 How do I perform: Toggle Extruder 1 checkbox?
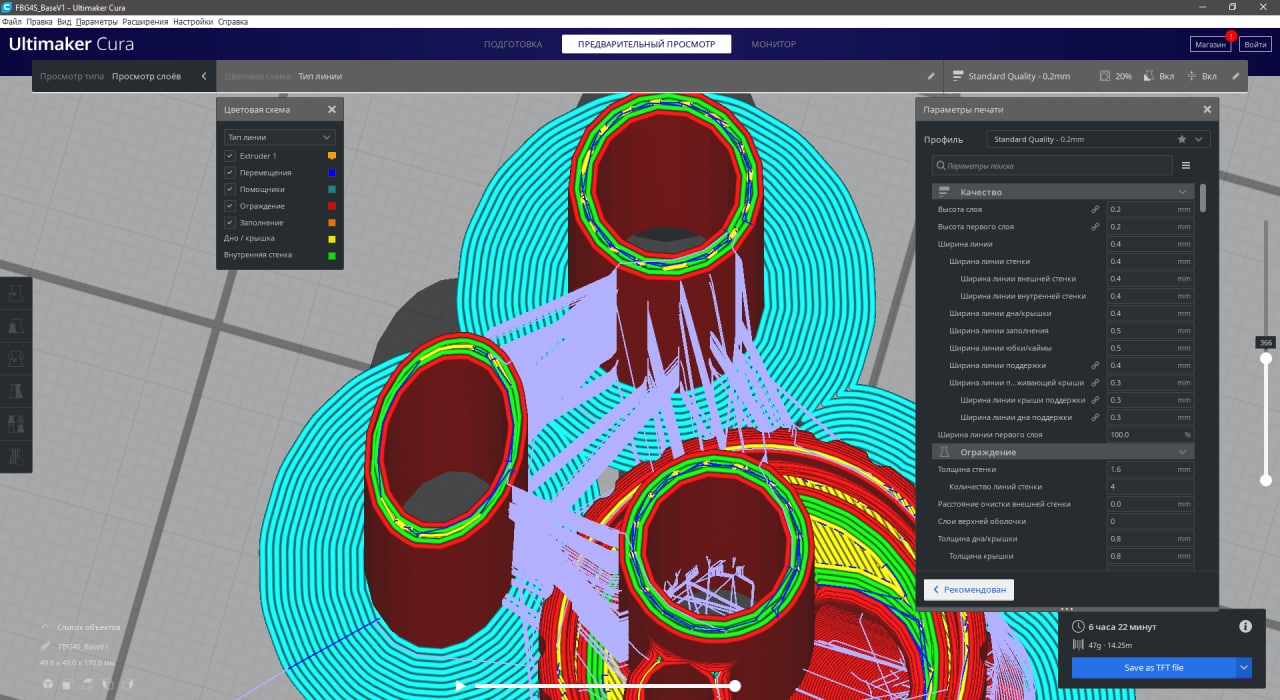[230, 156]
